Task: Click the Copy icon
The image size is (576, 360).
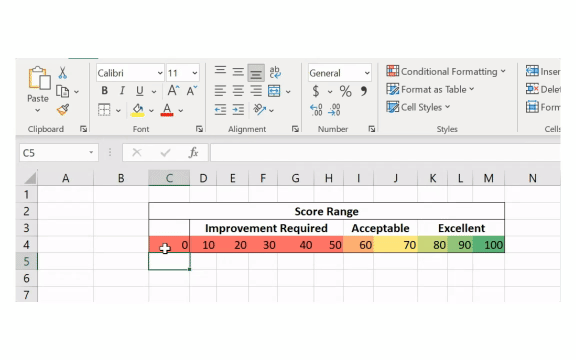Action: coord(62,91)
